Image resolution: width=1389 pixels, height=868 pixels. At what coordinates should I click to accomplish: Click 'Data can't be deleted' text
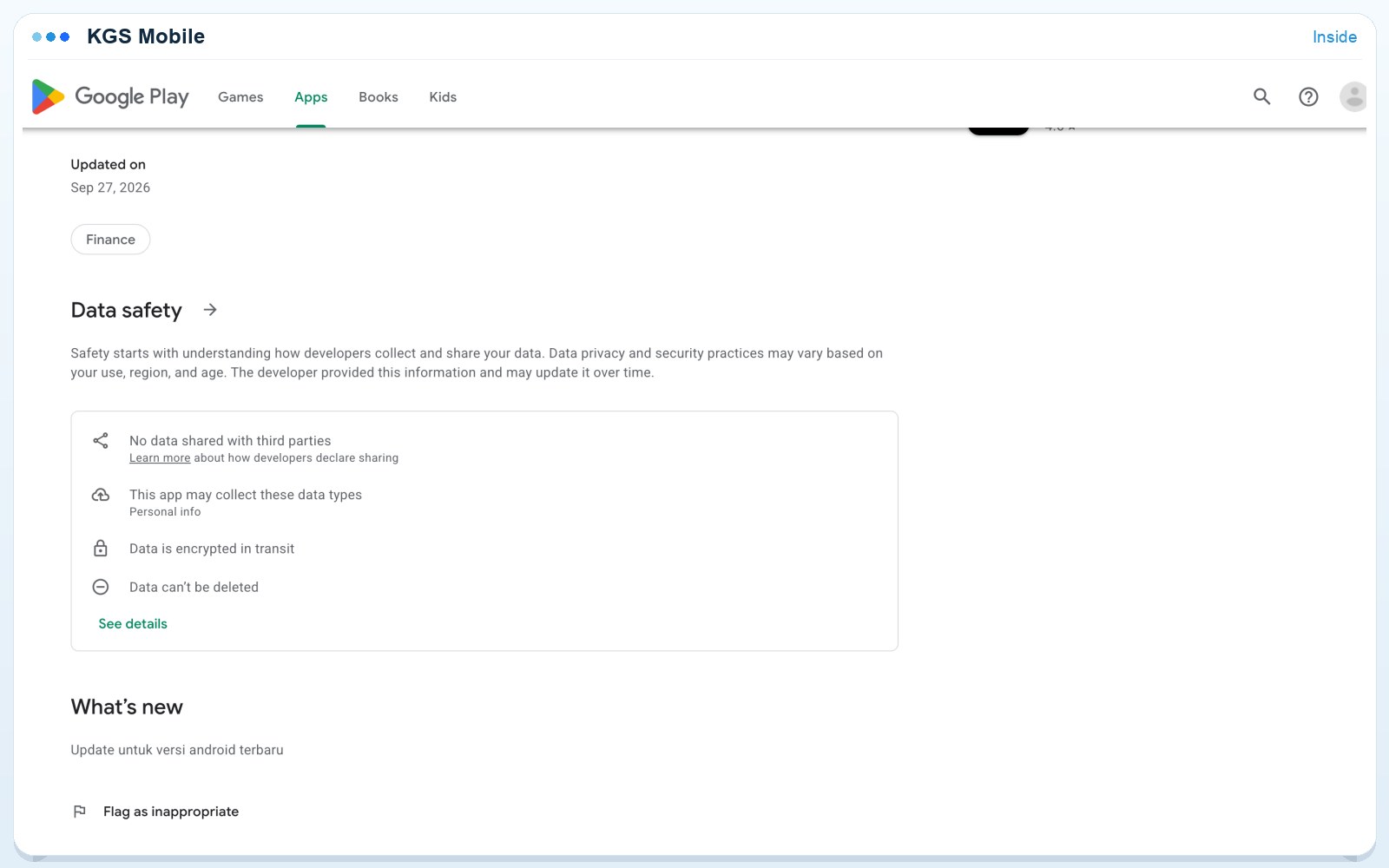(194, 587)
